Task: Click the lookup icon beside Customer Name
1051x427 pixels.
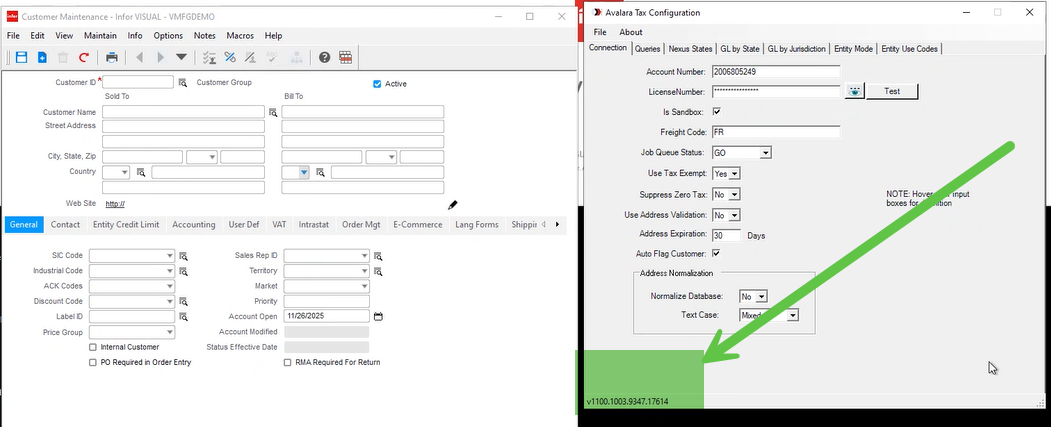Action: coord(273,113)
